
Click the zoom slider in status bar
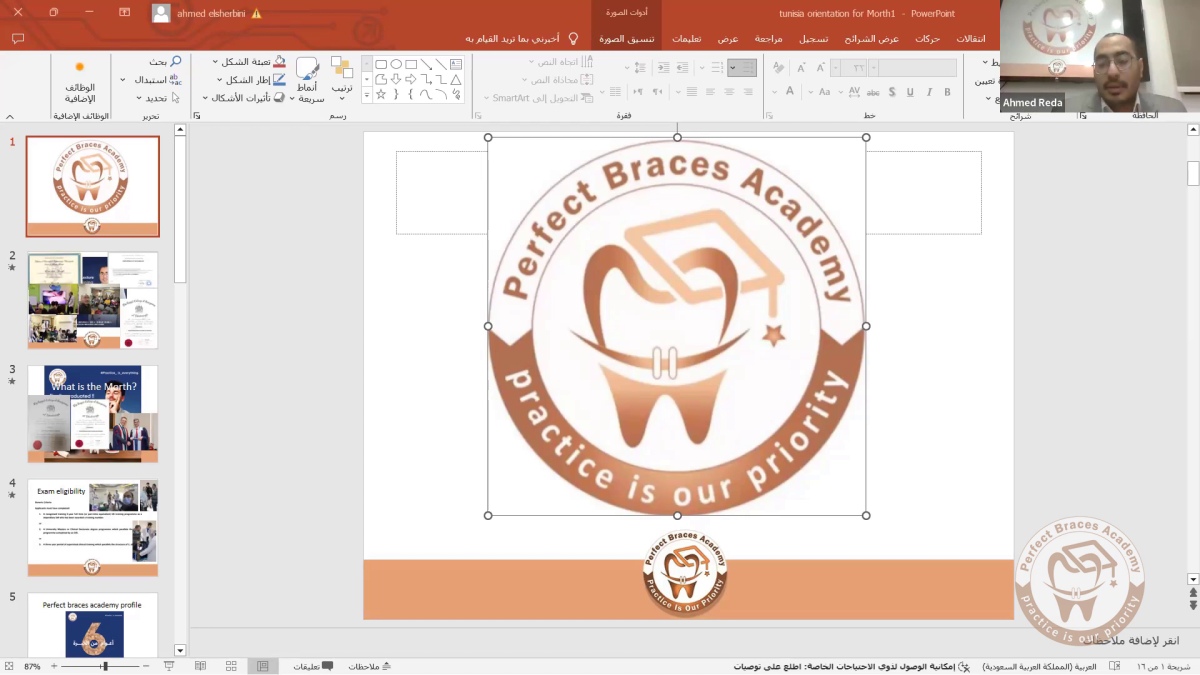click(105, 666)
